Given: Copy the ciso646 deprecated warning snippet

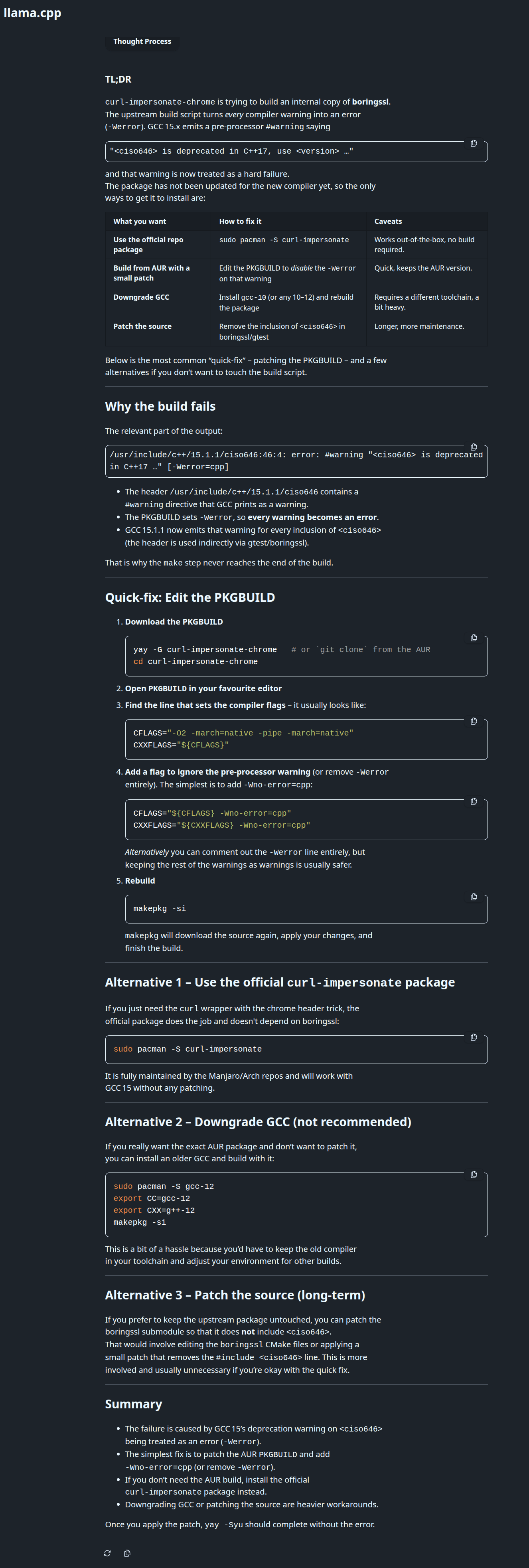Looking at the screenshot, I should (474, 144).
